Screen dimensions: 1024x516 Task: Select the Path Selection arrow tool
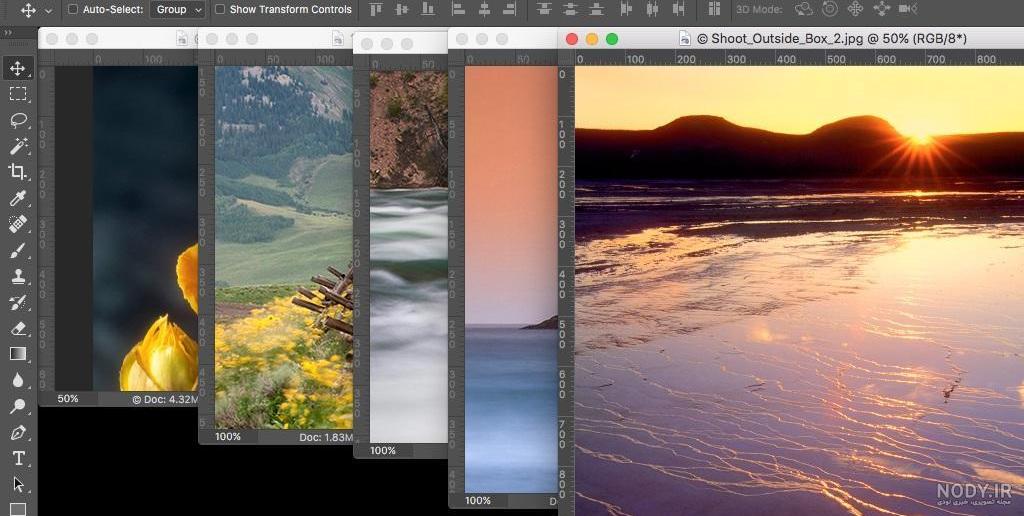(x=18, y=485)
